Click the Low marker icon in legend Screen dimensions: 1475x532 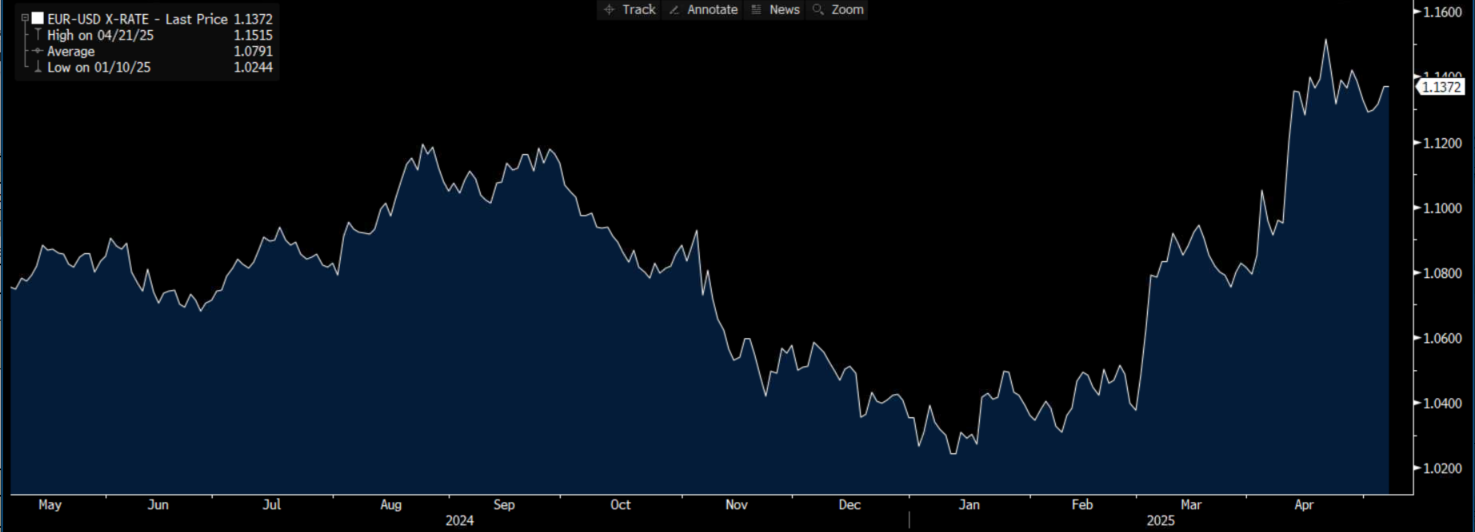click(38, 67)
